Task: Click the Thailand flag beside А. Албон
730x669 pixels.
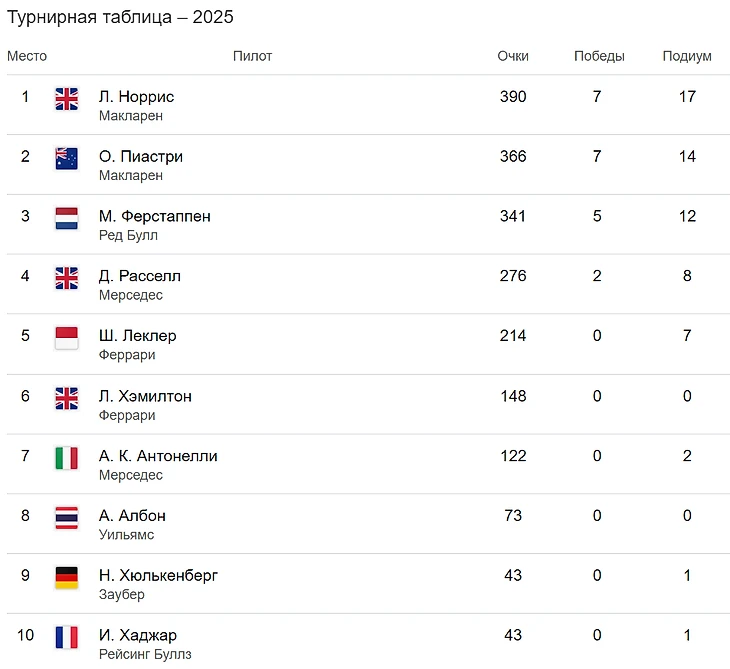Action: pos(66,517)
